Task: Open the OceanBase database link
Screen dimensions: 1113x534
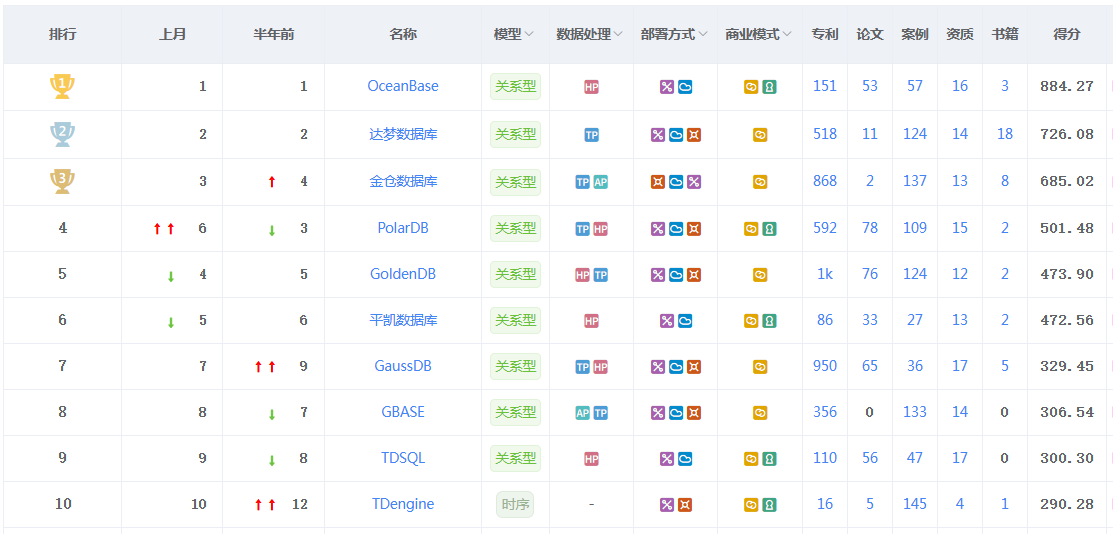Action: [x=403, y=86]
